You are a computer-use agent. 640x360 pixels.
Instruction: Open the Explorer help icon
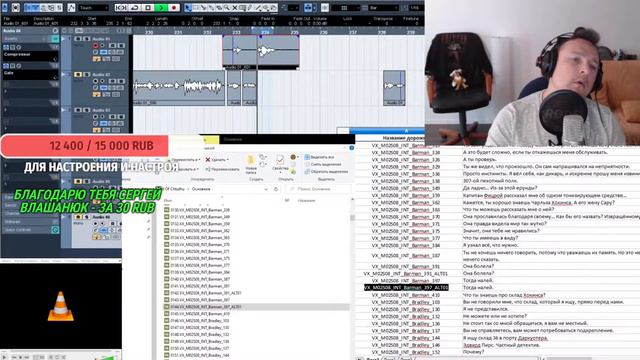pyautogui.click(x=351, y=148)
